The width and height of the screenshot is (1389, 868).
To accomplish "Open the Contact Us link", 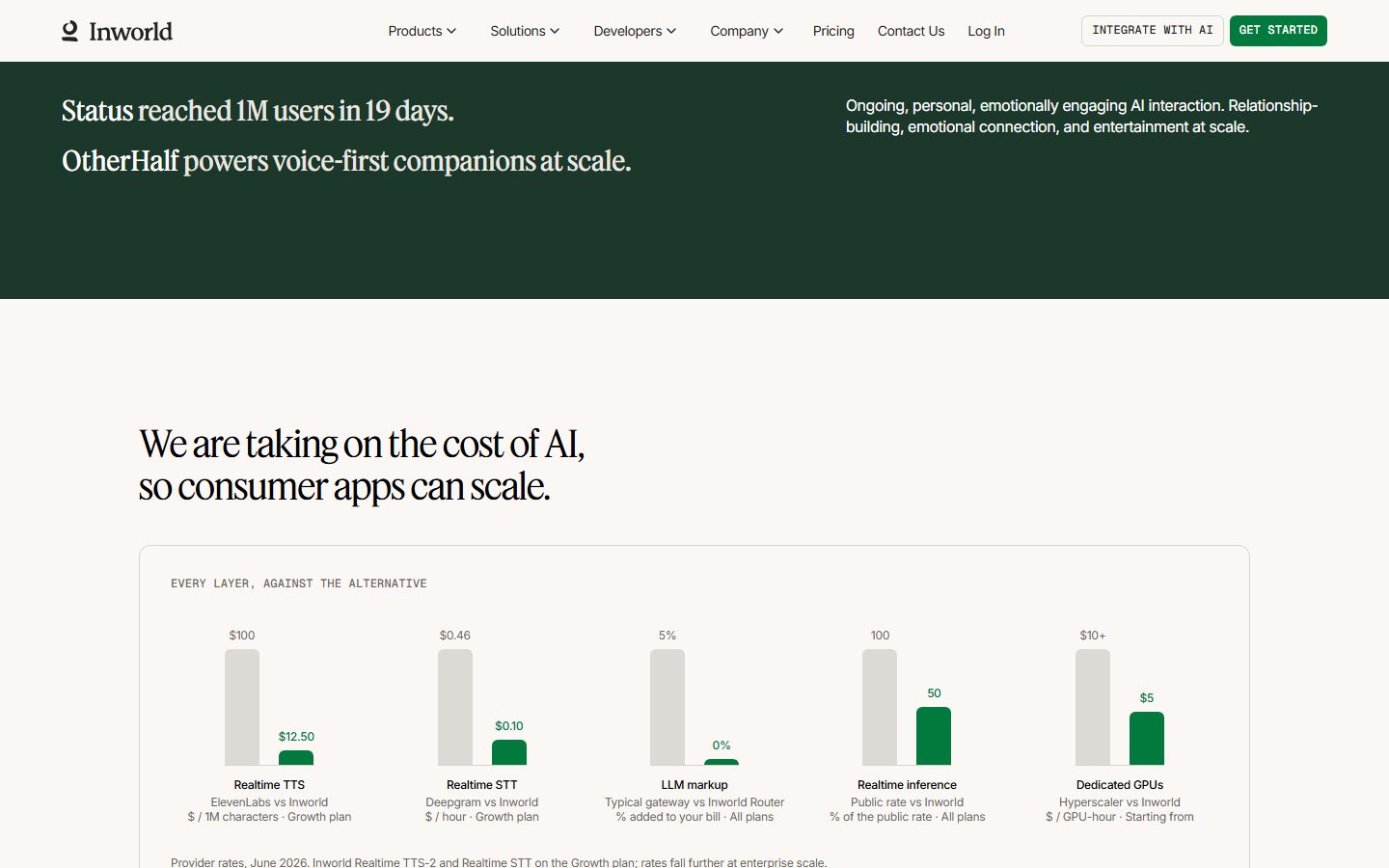I will click(911, 31).
